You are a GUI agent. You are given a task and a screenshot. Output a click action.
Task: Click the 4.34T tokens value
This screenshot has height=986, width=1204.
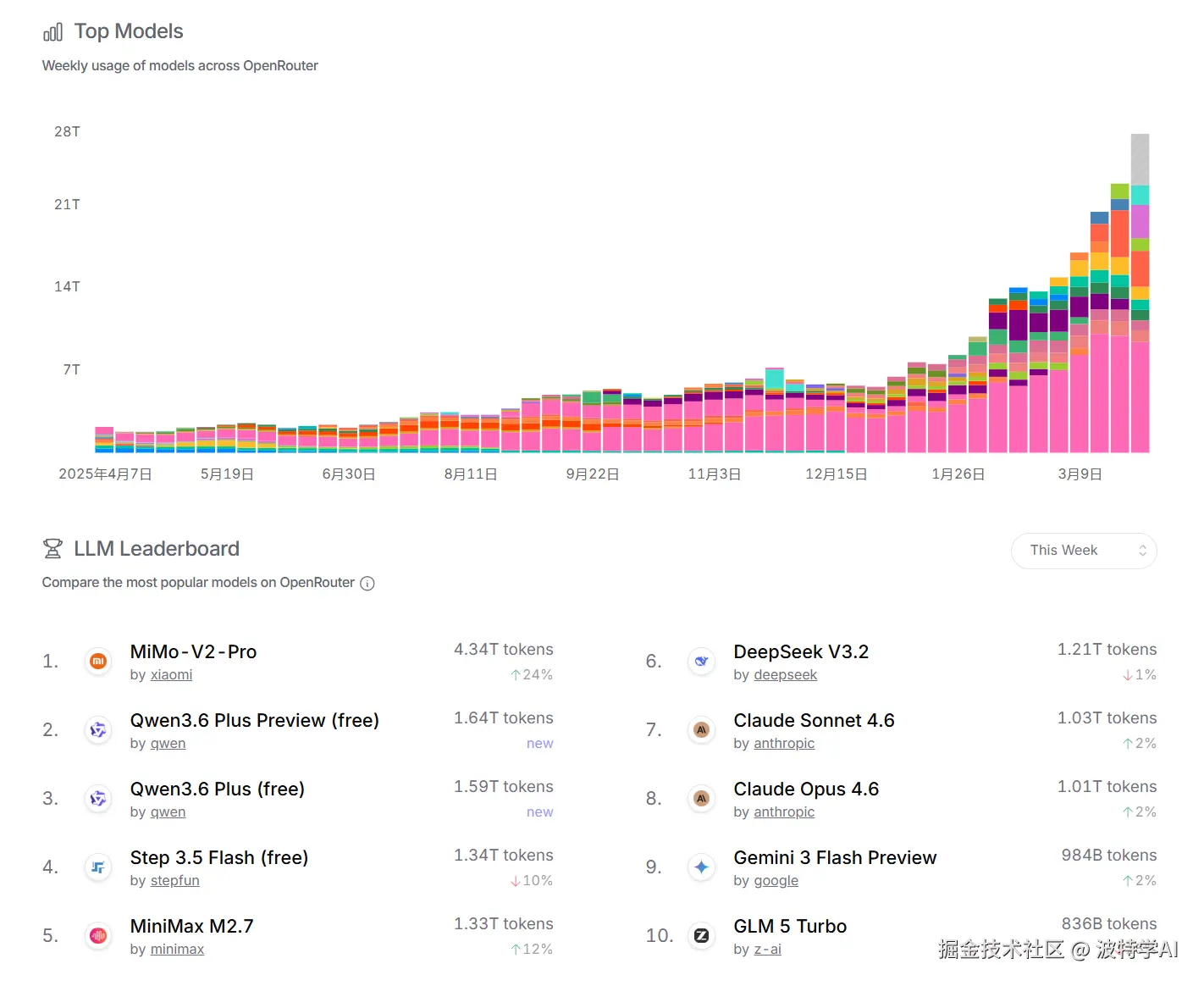tap(504, 650)
